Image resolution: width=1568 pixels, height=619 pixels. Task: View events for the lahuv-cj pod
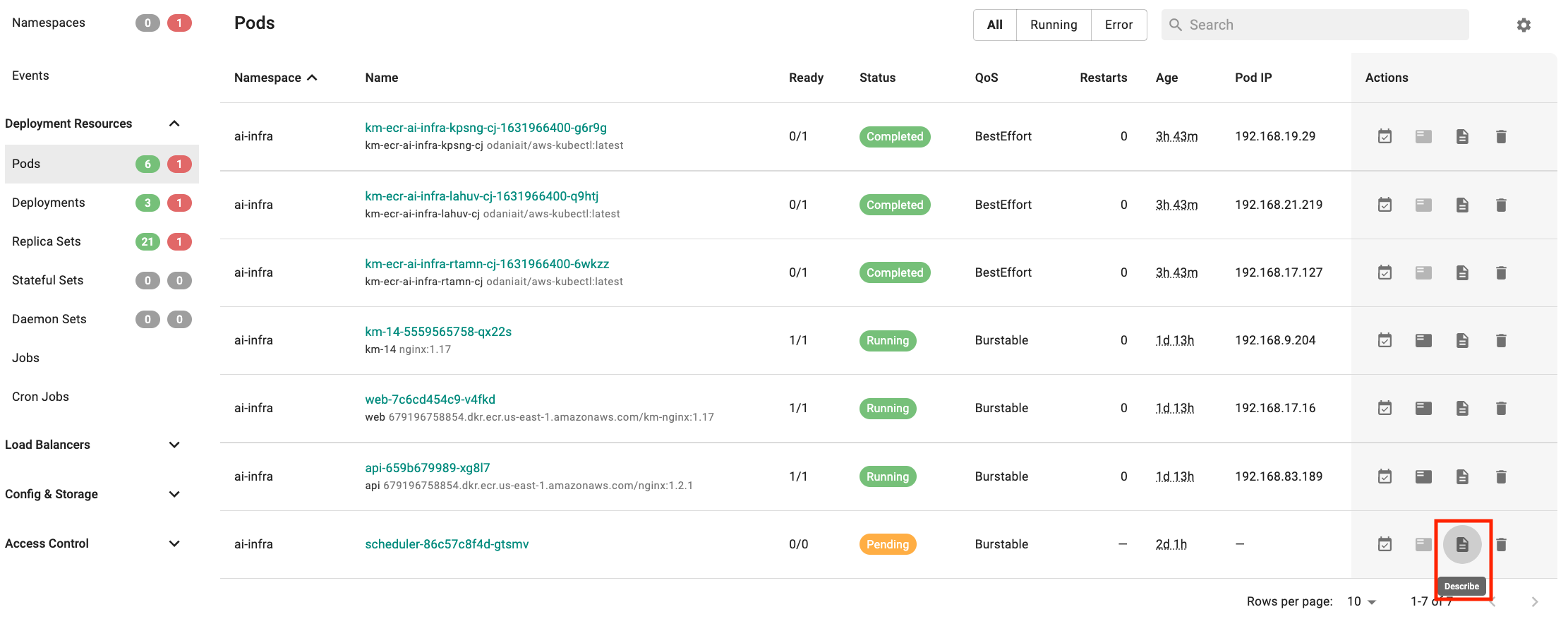click(x=1385, y=205)
